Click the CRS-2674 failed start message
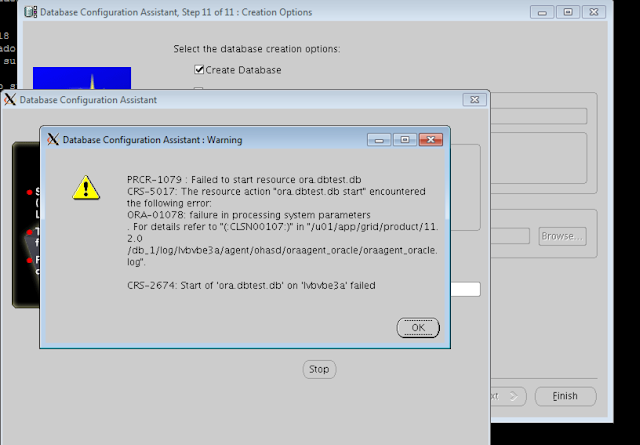640x445 pixels. click(251, 285)
